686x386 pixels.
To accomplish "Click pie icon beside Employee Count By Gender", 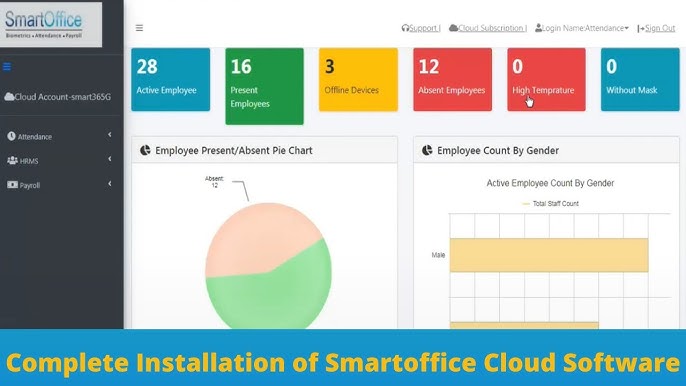I will tap(427, 150).
